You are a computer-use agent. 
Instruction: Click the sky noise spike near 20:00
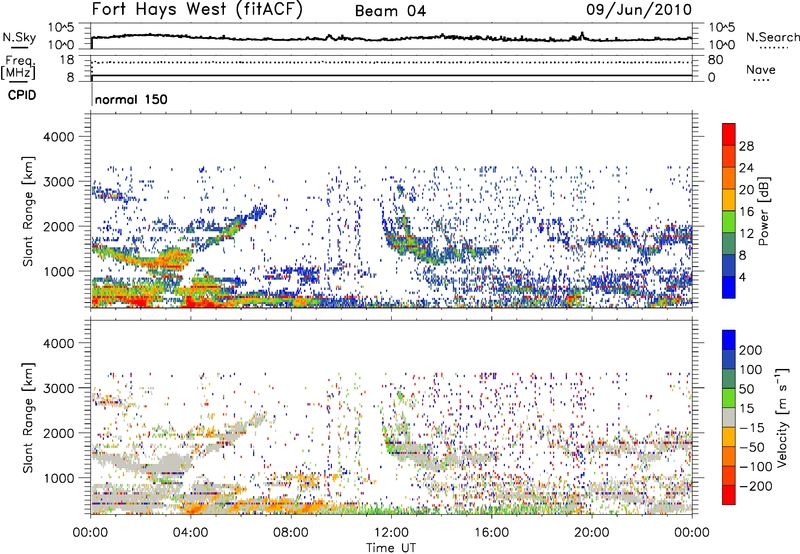(x=582, y=35)
